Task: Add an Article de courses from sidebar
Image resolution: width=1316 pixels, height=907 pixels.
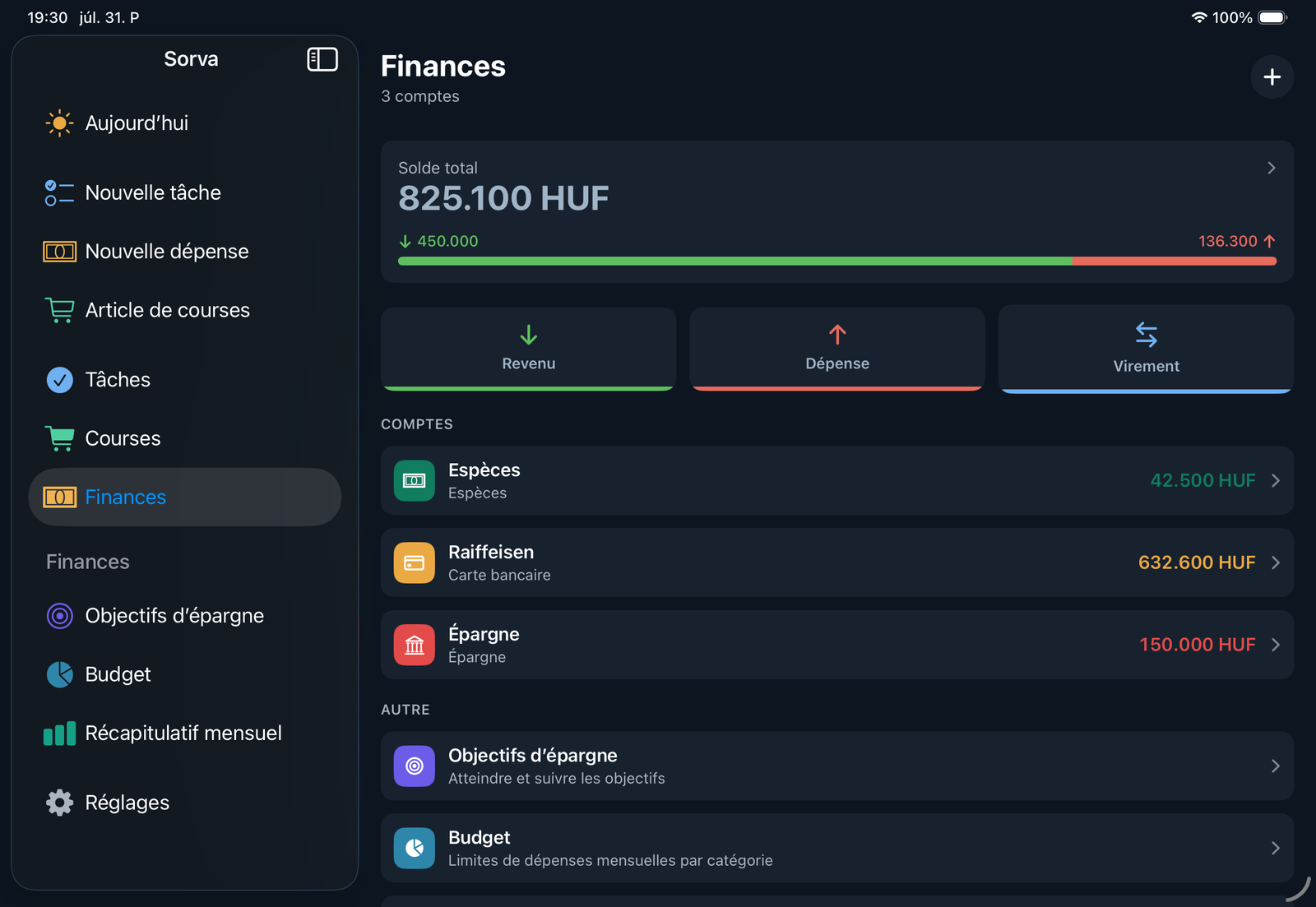Action: coord(184,310)
